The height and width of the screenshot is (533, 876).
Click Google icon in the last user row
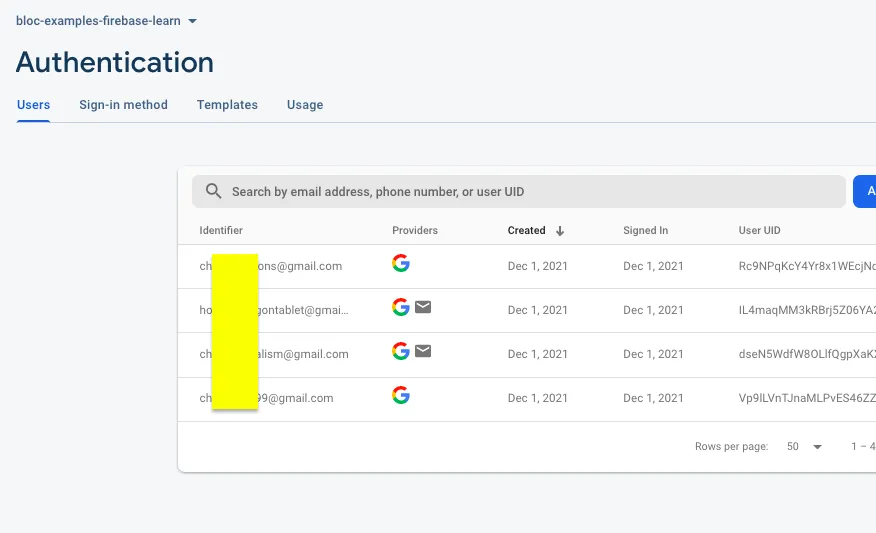(x=401, y=396)
